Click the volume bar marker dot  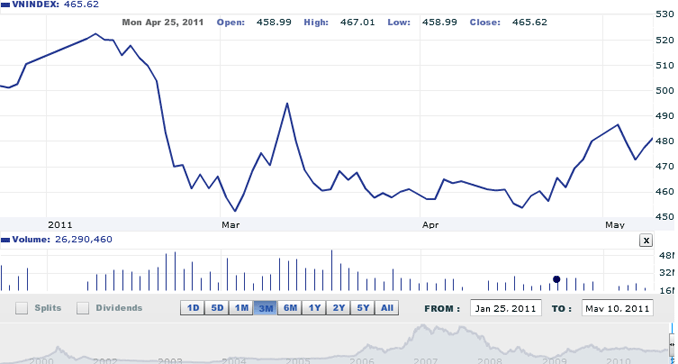pyautogui.click(x=556, y=279)
